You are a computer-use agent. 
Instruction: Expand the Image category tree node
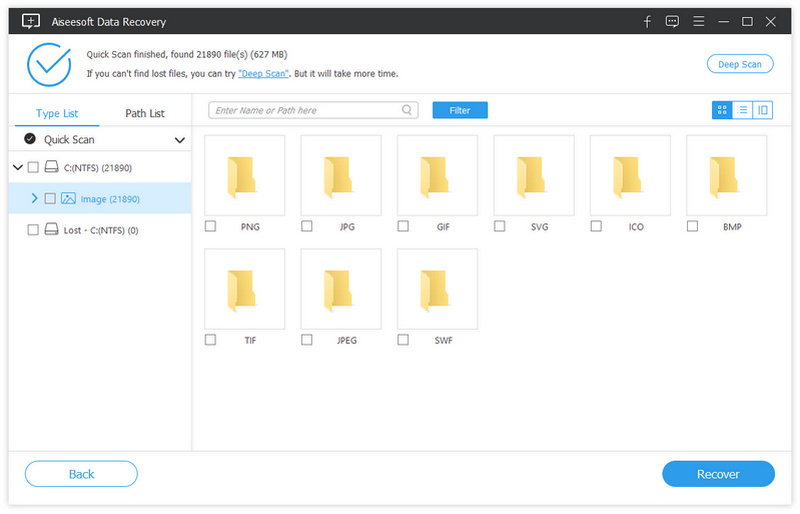point(35,199)
